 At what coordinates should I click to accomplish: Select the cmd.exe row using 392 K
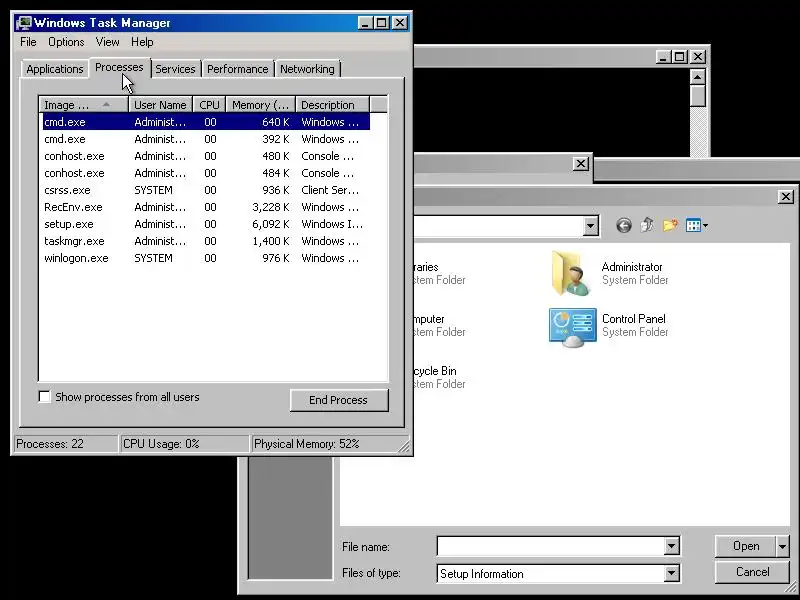pyautogui.click(x=206, y=139)
